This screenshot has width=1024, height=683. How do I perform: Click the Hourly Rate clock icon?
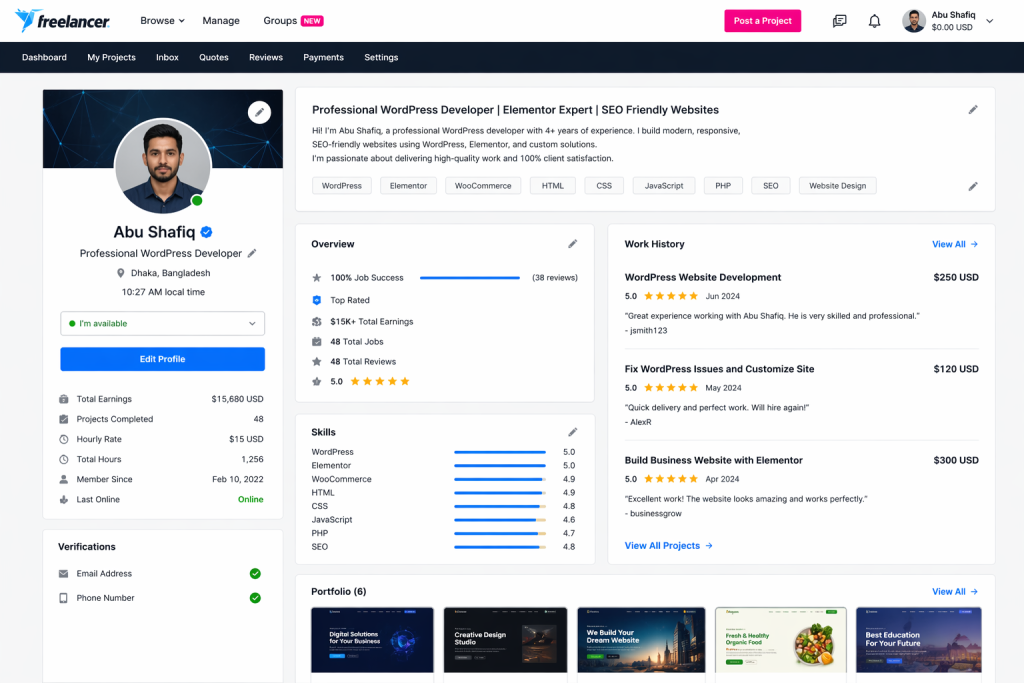point(63,439)
